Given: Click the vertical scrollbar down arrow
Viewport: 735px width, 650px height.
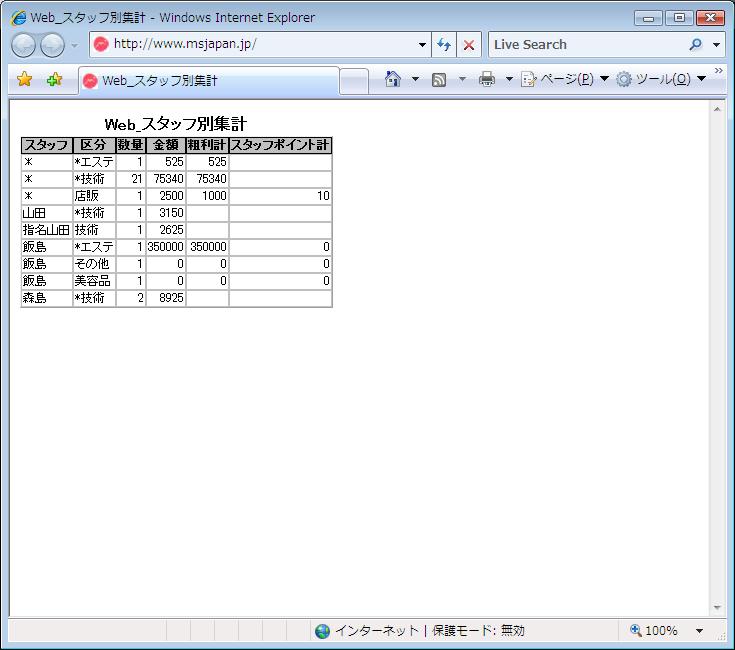Looking at the screenshot, I should (717, 607).
